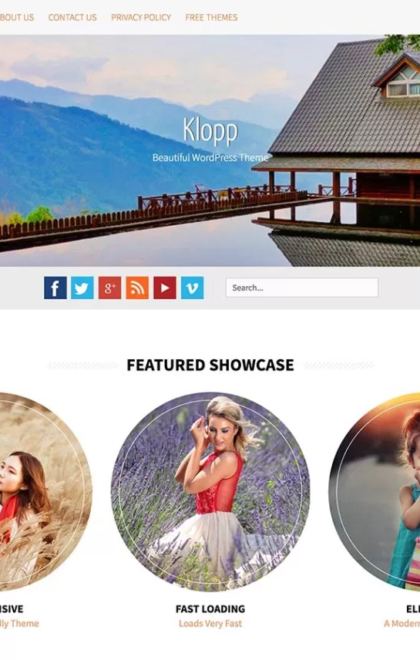The width and height of the screenshot is (420, 660).
Task: Open the wheat field woman showcase image
Action: (x=45, y=492)
